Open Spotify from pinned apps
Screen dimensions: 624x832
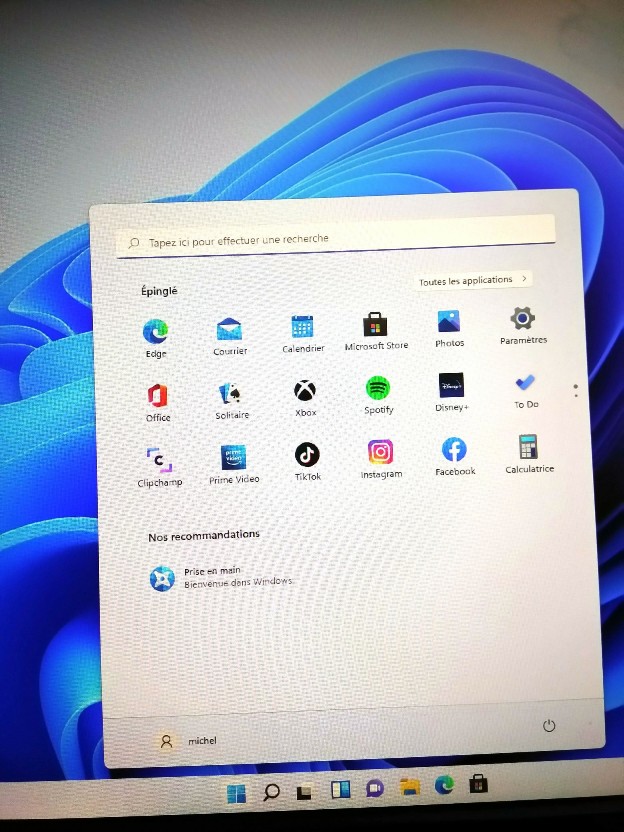click(x=378, y=395)
